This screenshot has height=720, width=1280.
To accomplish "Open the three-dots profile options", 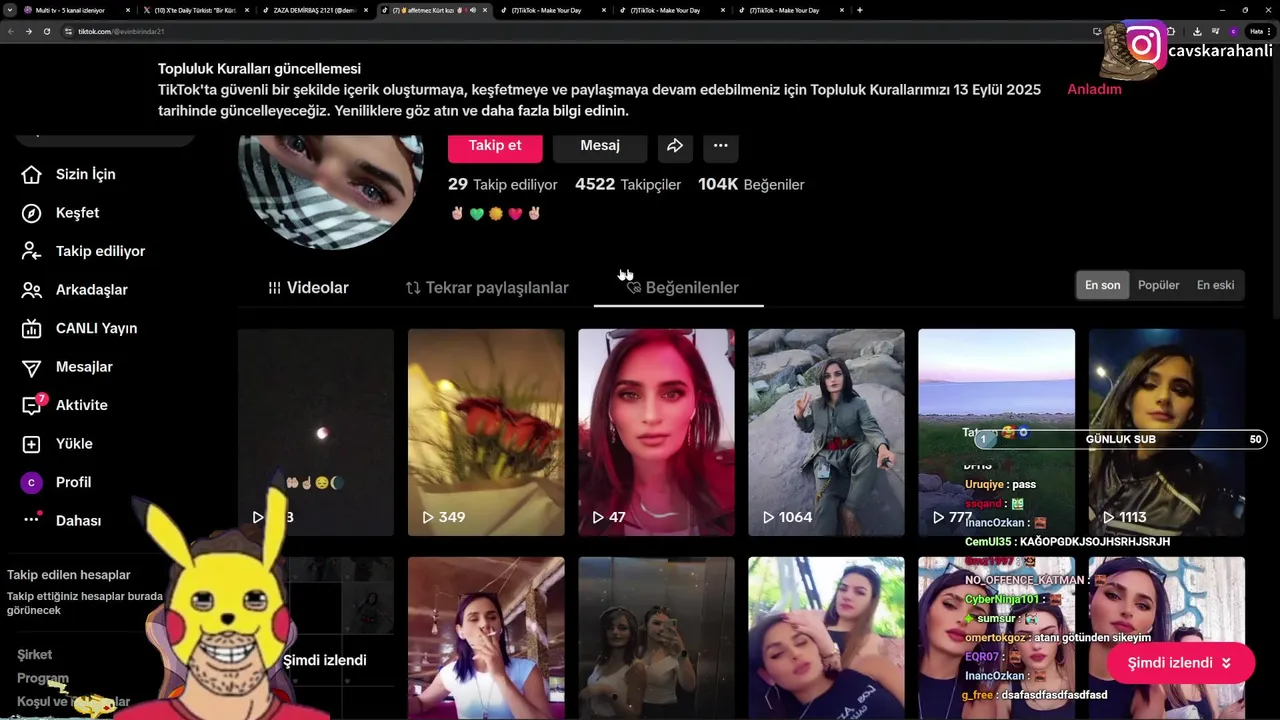I will (720, 145).
